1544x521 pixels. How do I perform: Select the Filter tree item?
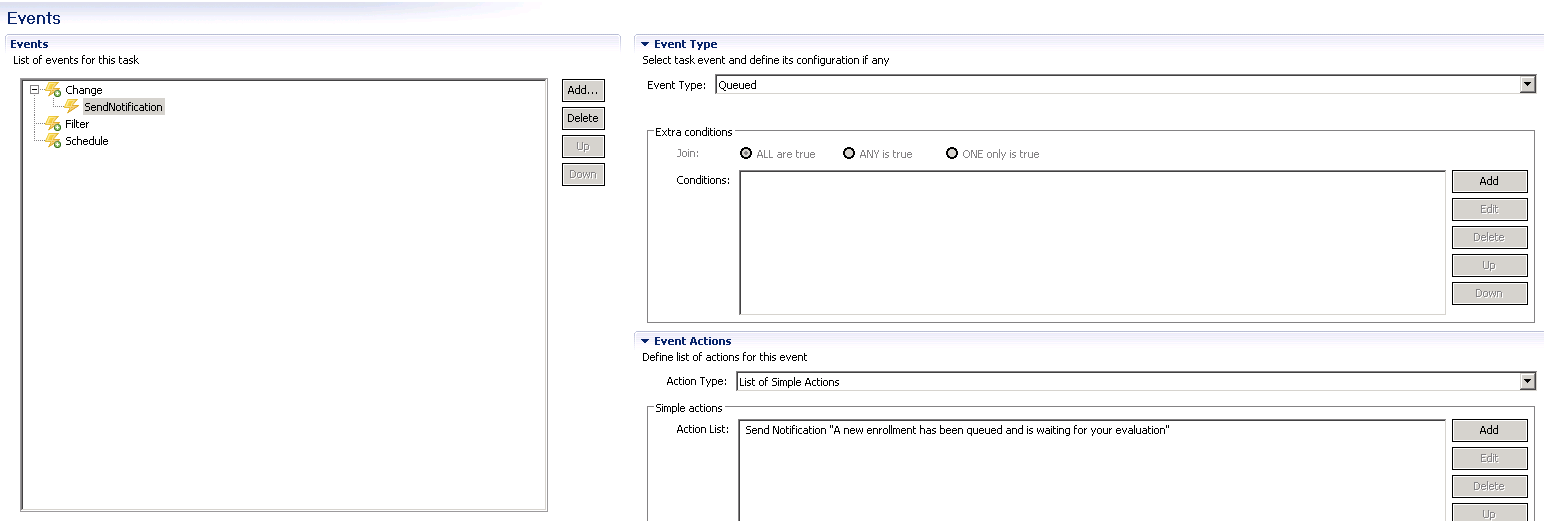coord(77,124)
